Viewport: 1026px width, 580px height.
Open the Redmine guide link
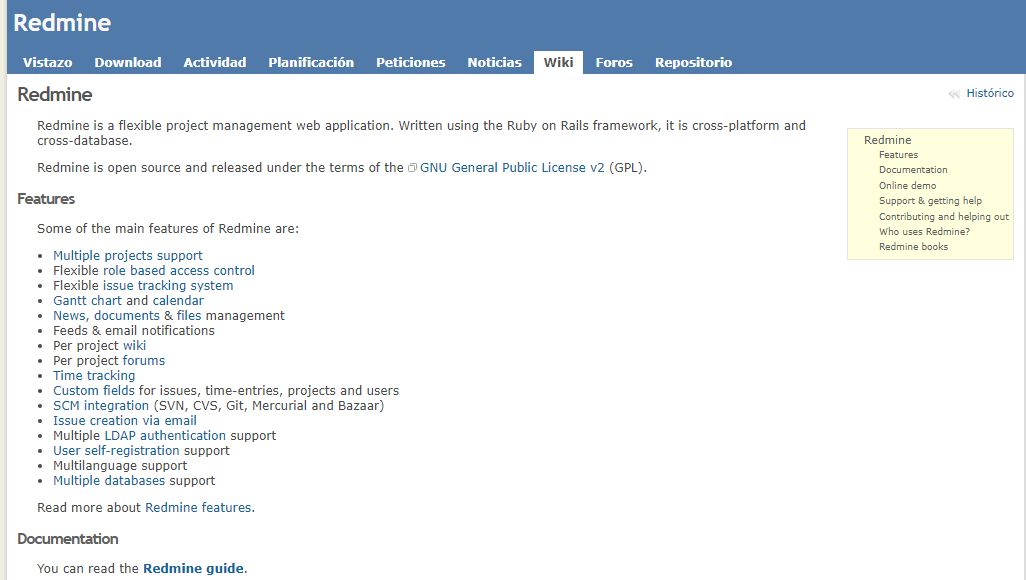(x=193, y=568)
